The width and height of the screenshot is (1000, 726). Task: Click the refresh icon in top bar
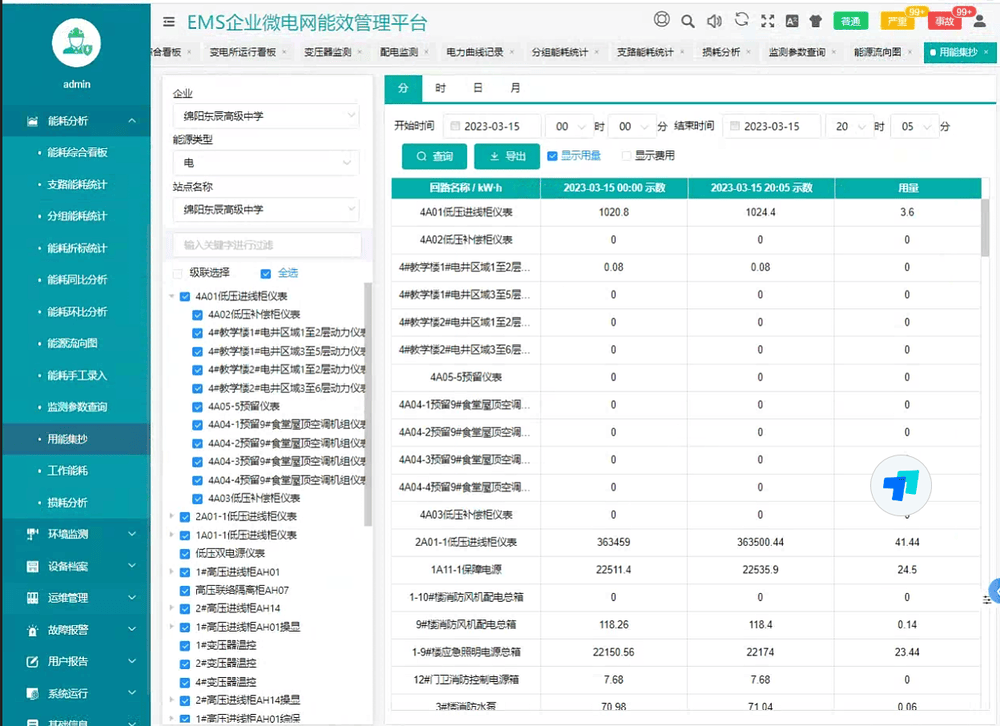pos(741,20)
